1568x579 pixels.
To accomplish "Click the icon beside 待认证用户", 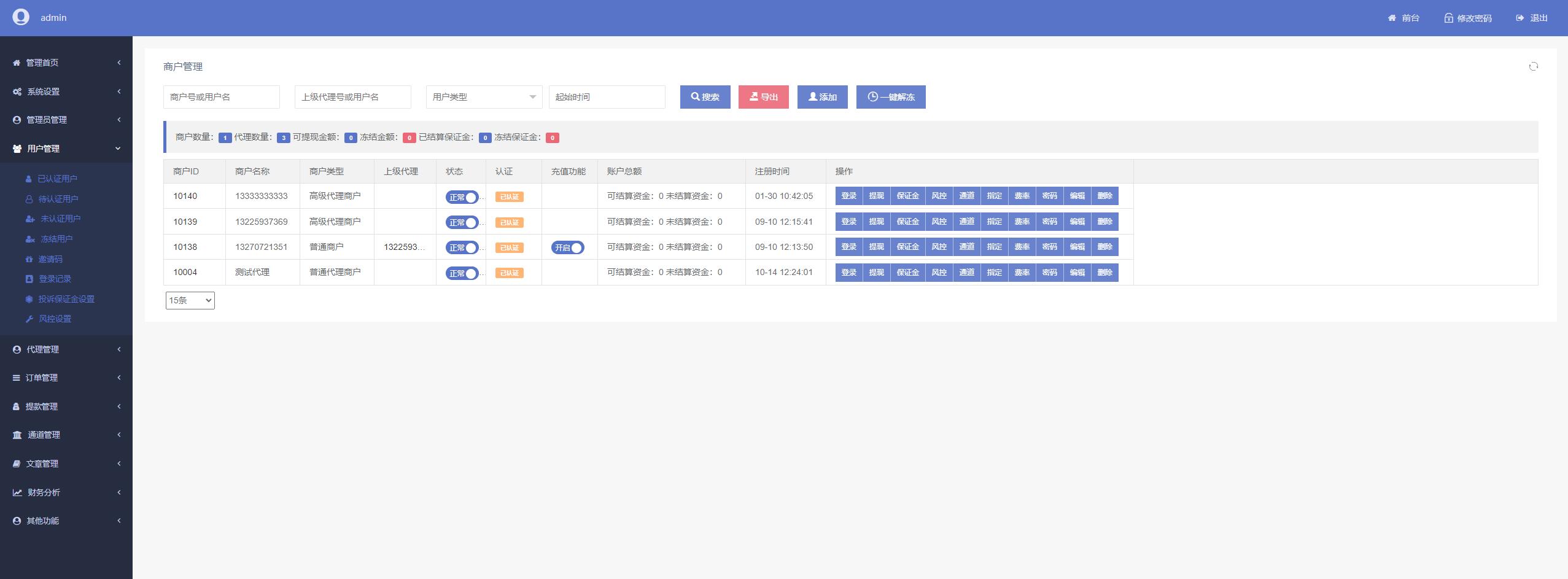I will click(x=29, y=199).
